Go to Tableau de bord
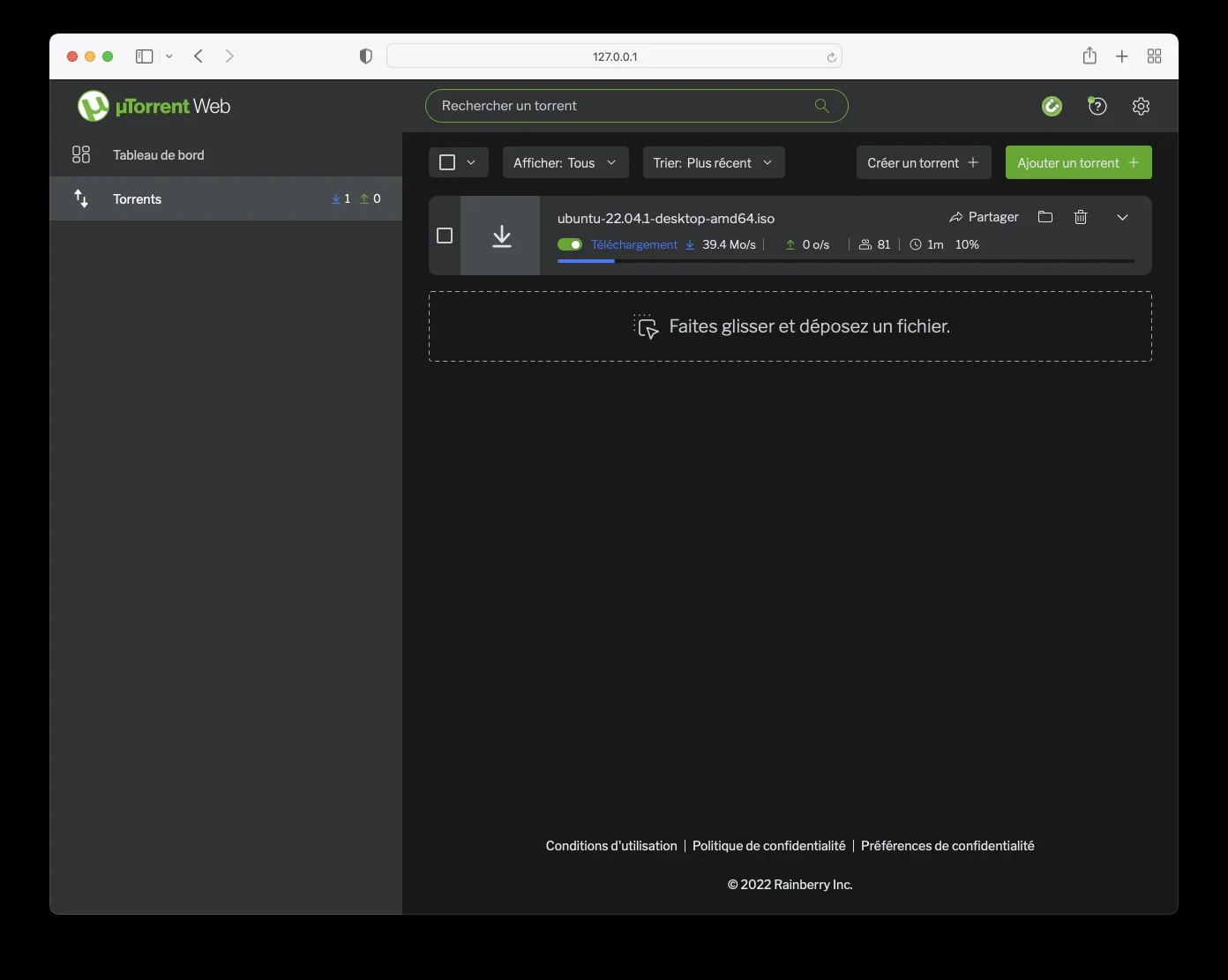Screen dimensions: 1228x980 226,154
